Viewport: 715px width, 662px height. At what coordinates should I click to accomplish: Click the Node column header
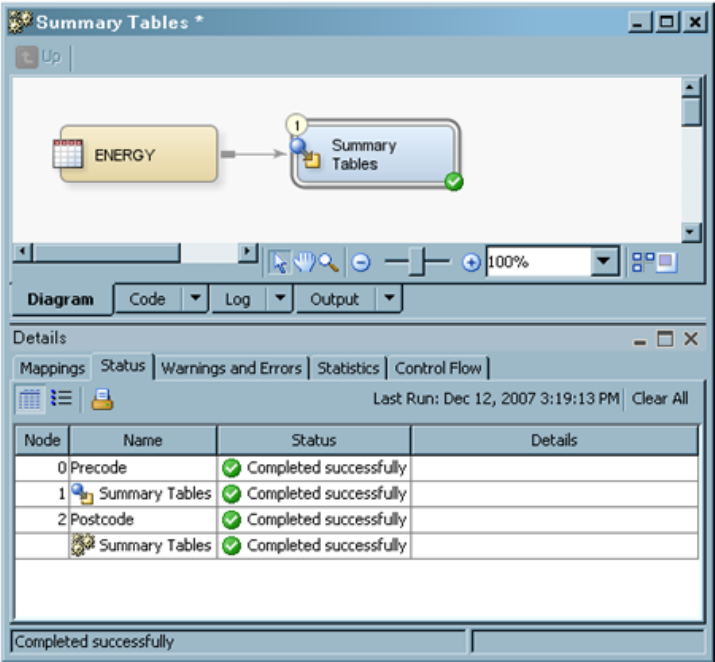click(42, 440)
